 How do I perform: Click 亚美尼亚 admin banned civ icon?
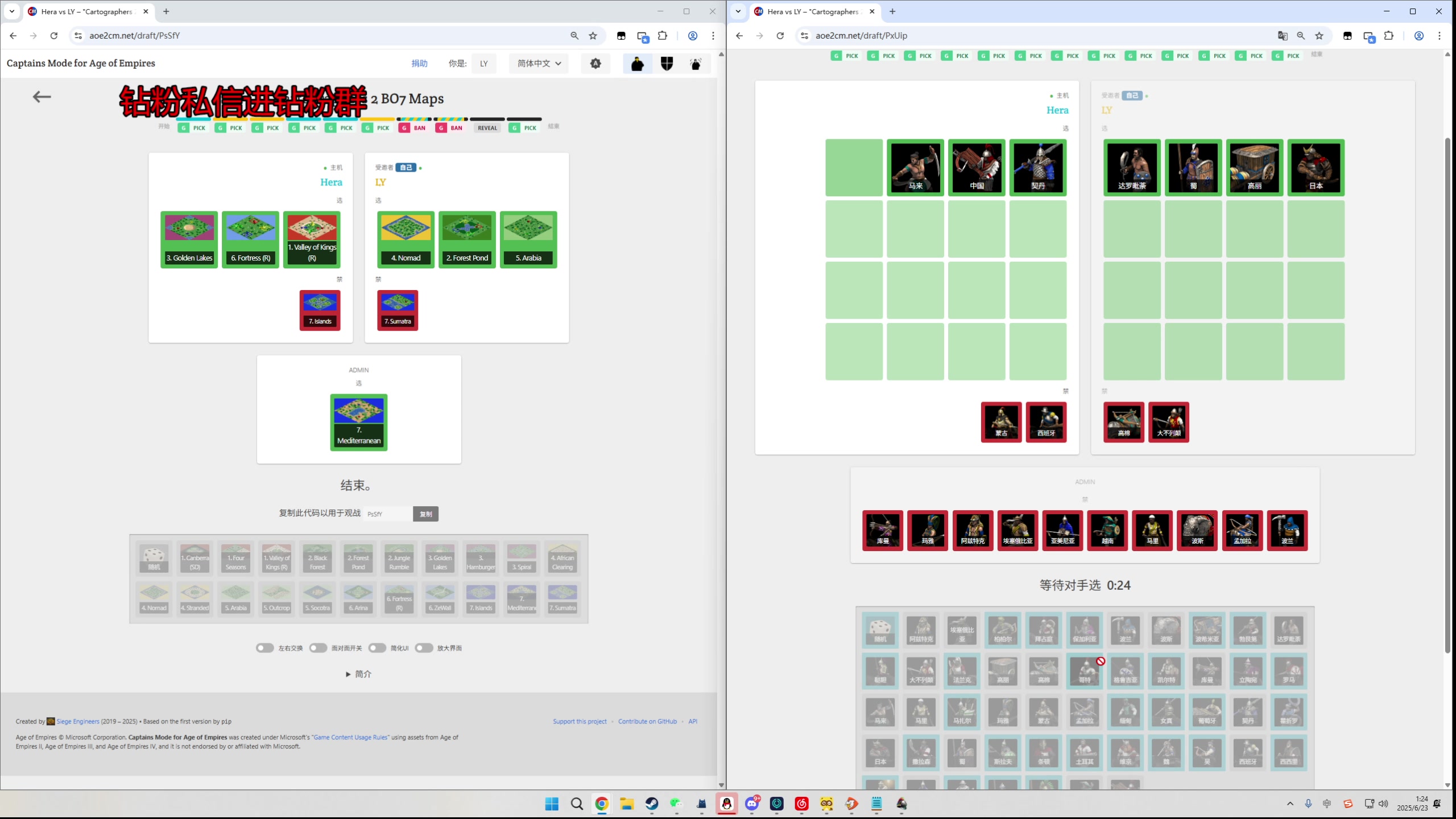pyautogui.click(x=1062, y=531)
